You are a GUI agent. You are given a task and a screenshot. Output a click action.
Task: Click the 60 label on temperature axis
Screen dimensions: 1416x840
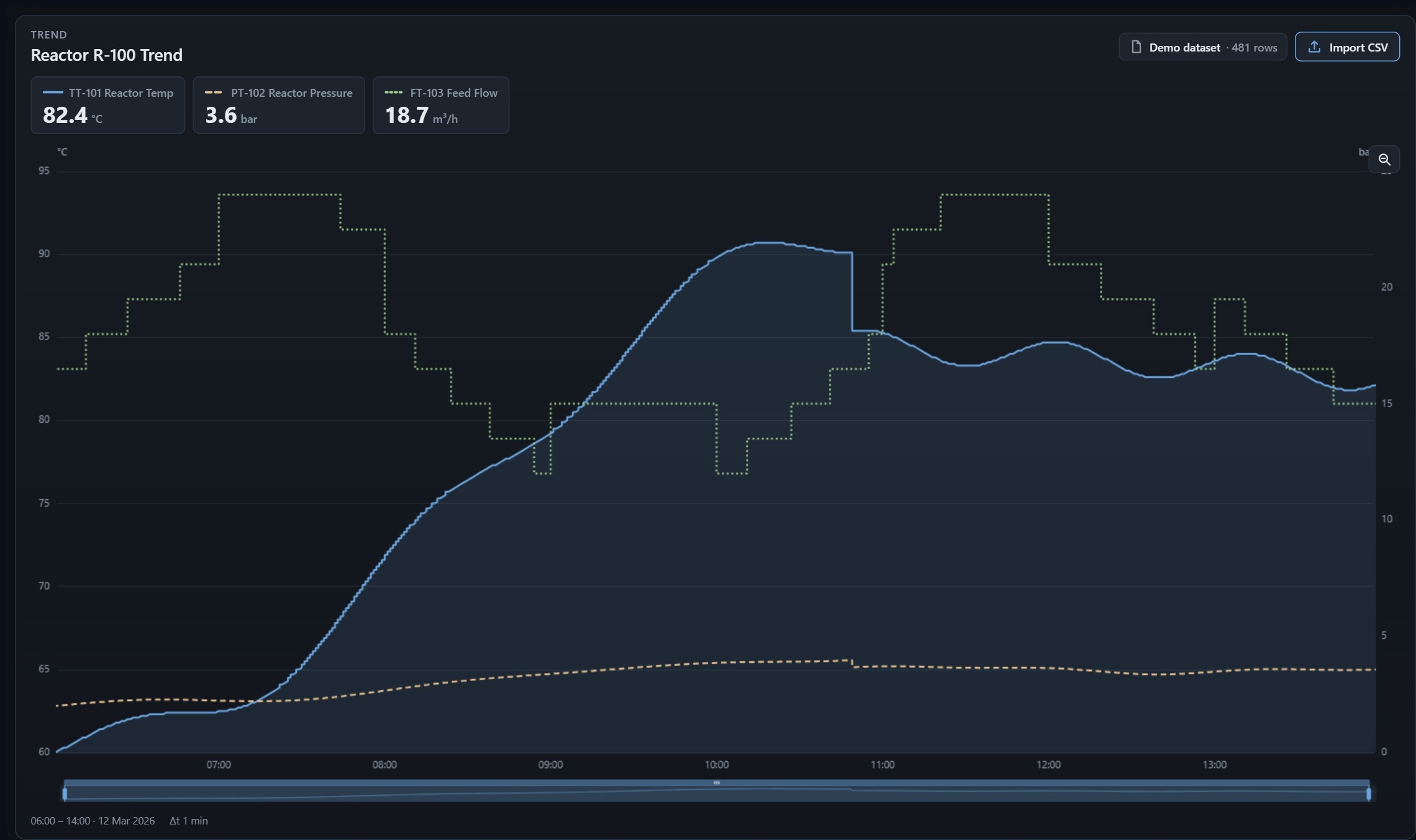pos(44,752)
